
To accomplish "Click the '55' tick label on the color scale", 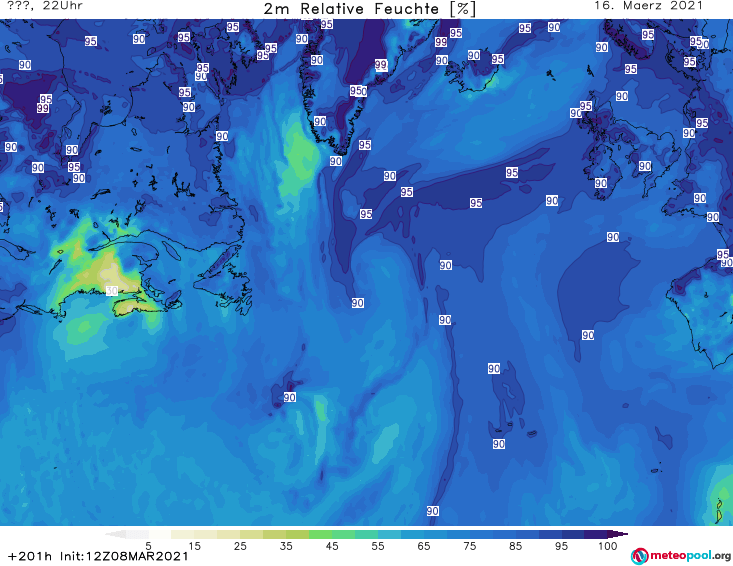I will 378,546.
